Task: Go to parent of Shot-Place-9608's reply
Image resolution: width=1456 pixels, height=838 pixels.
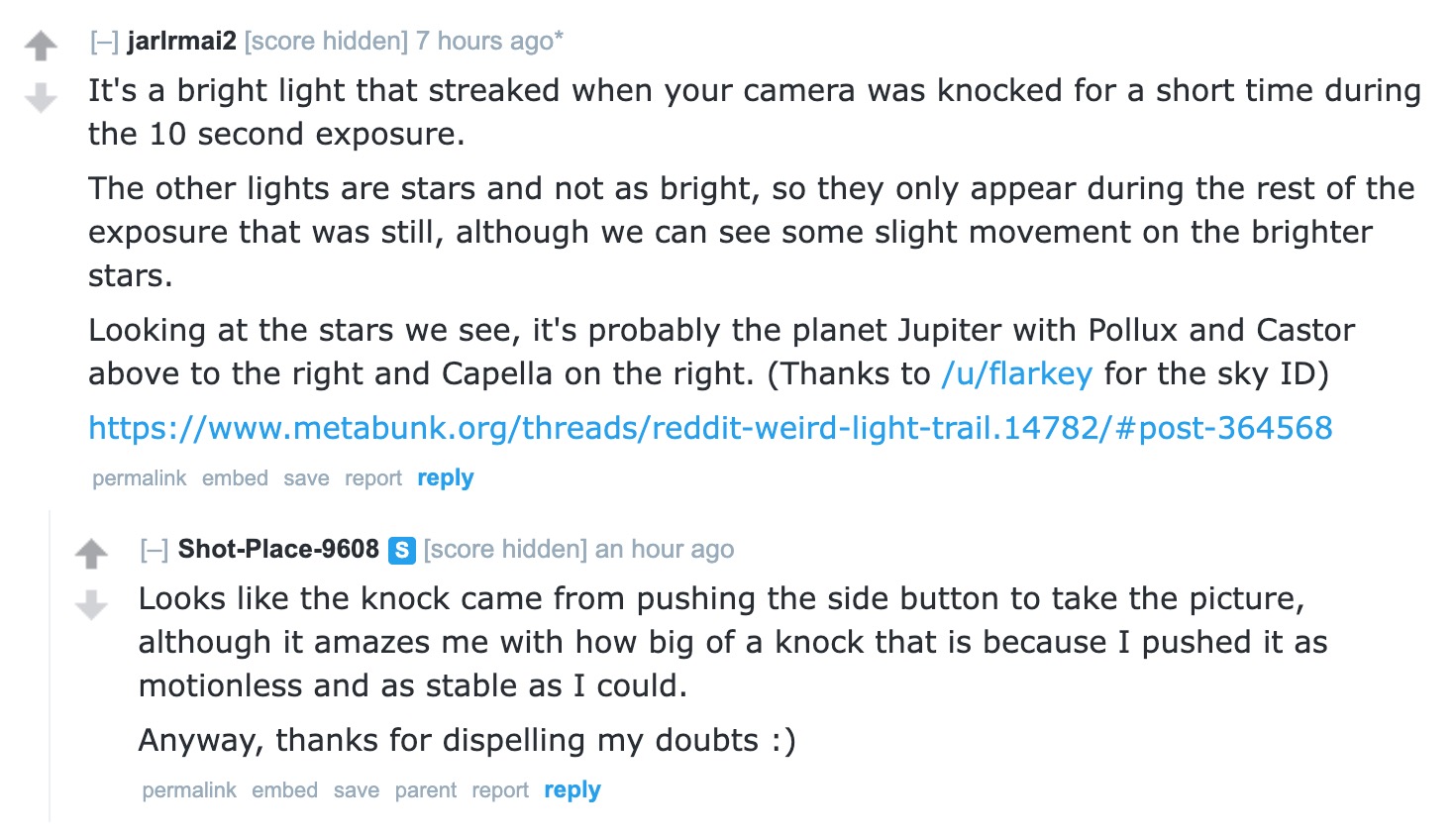Action: click(425, 790)
